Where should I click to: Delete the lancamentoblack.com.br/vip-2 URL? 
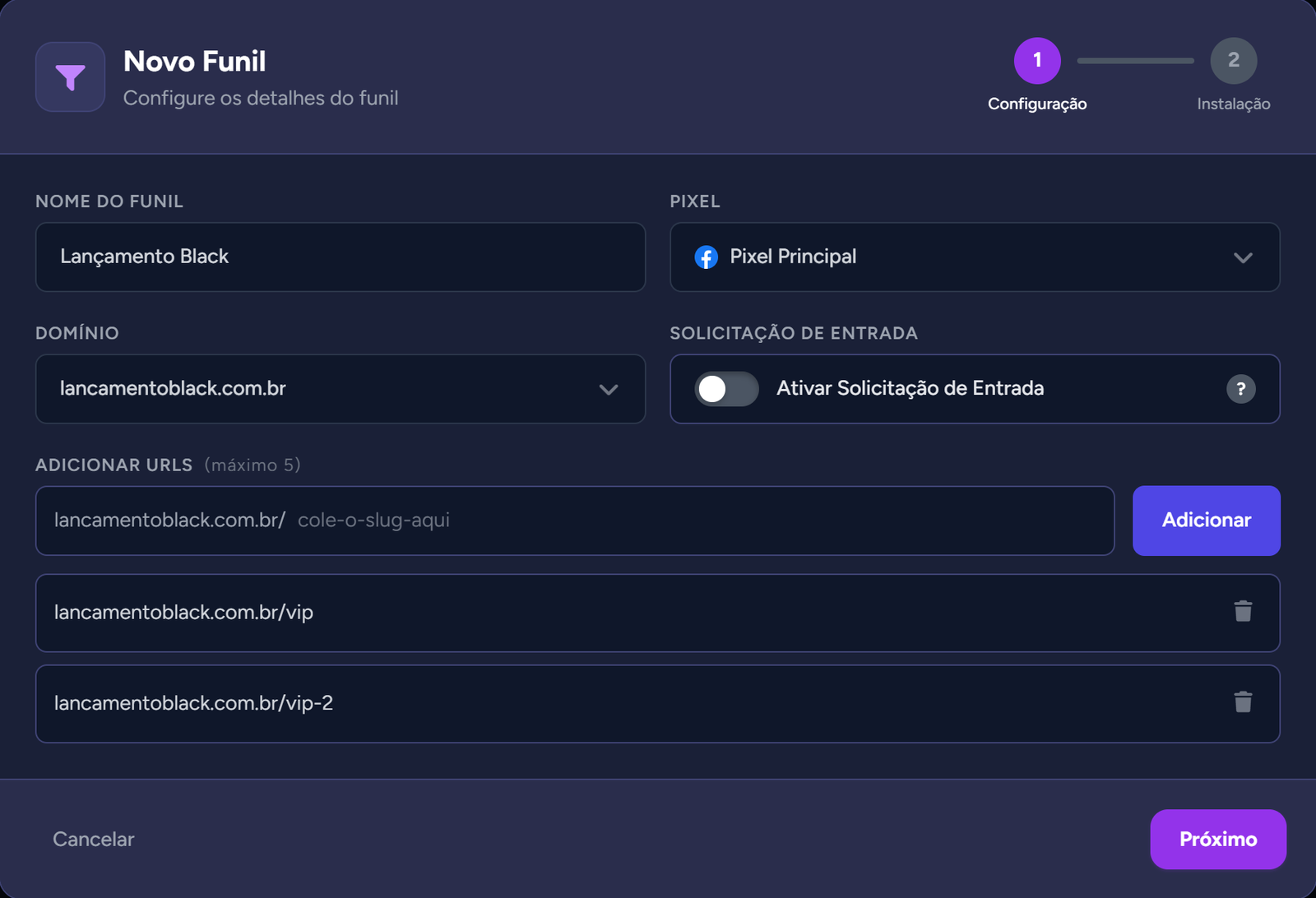coord(1243,702)
